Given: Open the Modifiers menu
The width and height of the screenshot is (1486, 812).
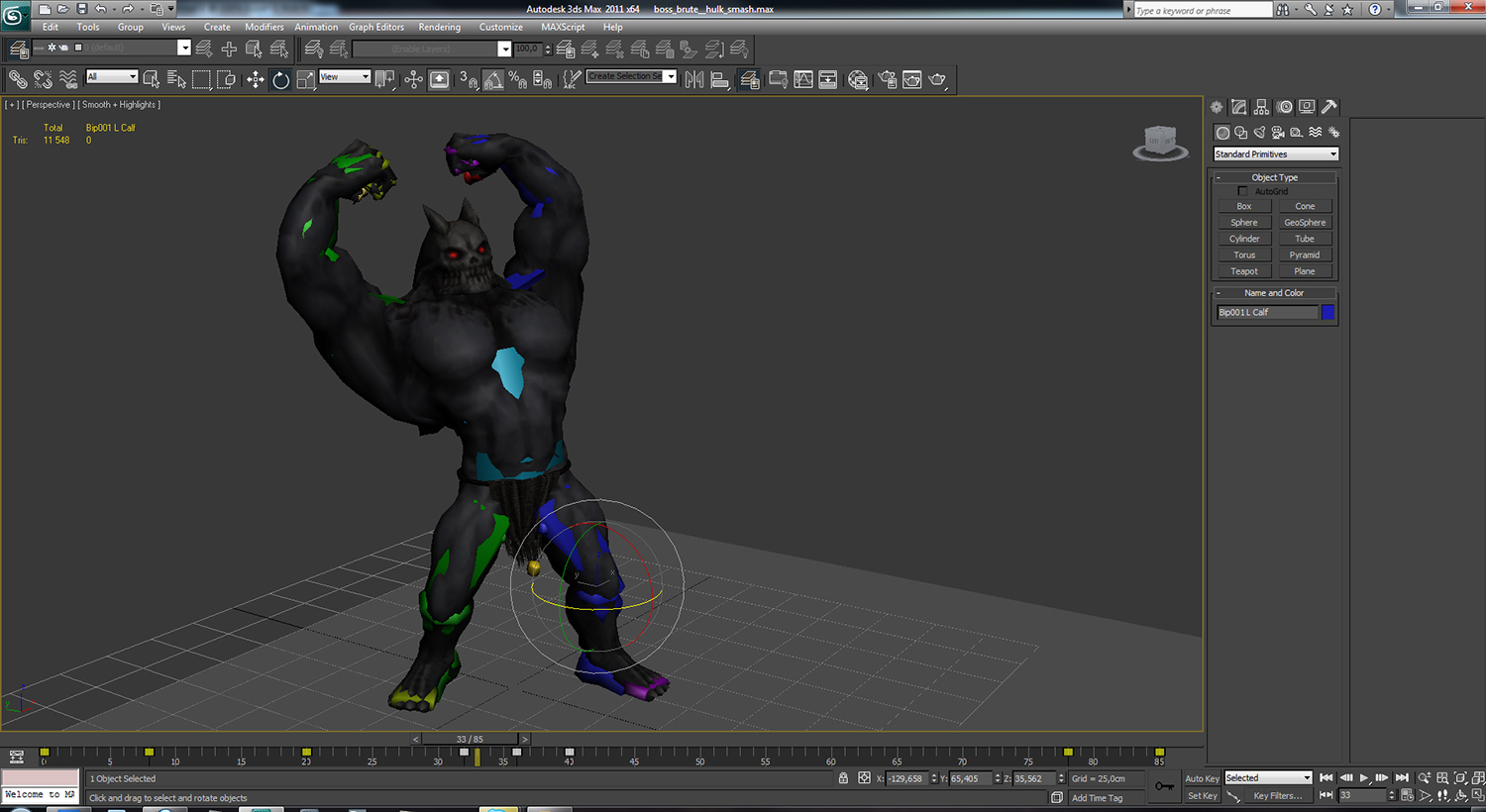Looking at the screenshot, I should (x=264, y=27).
